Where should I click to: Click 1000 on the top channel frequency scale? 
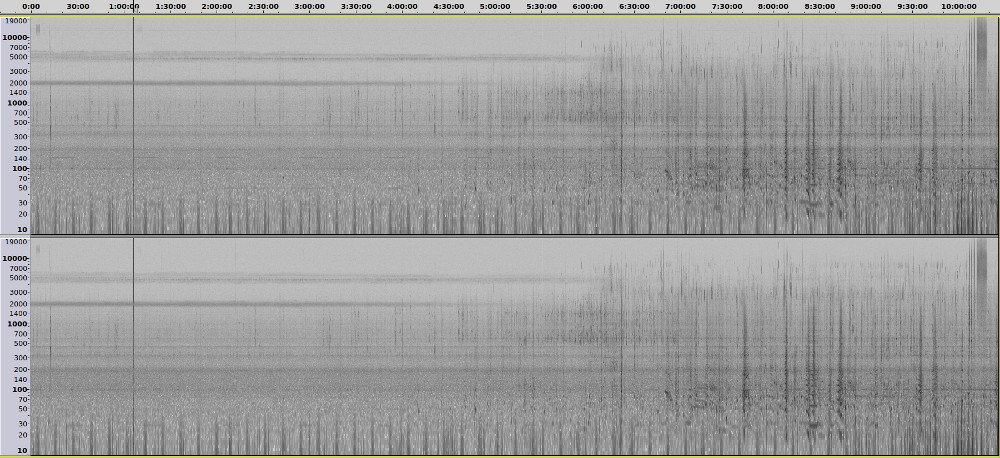17,103
